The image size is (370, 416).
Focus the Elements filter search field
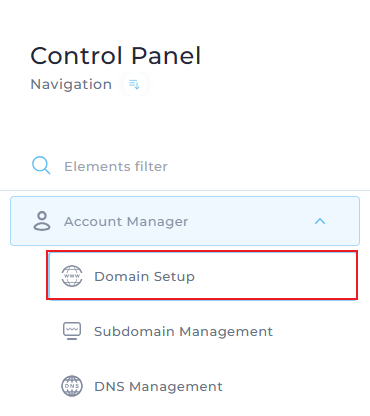[x=185, y=166]
